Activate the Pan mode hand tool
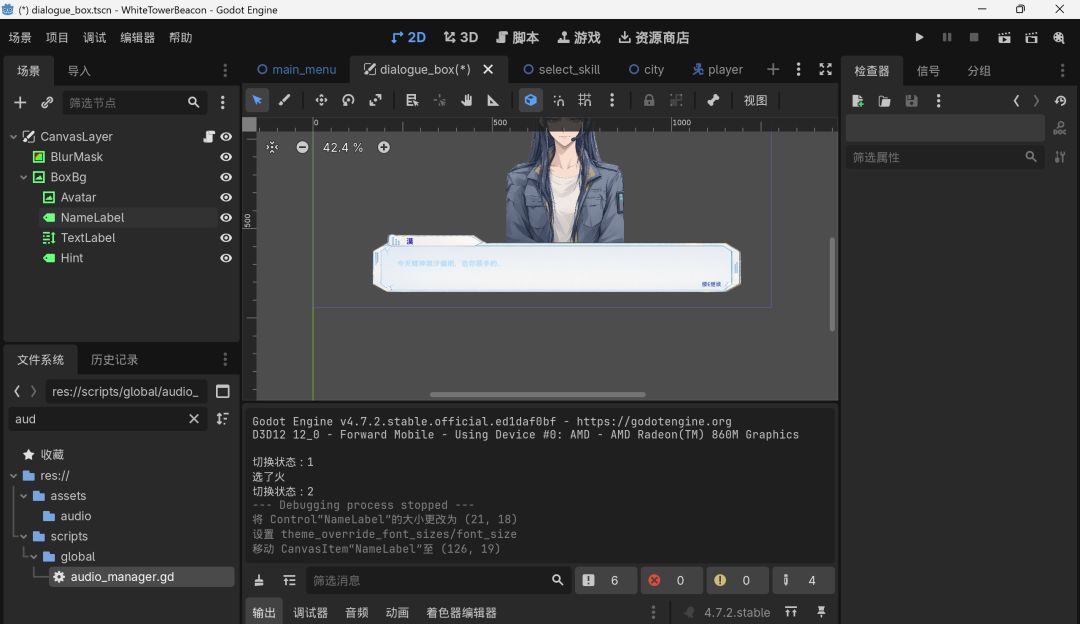Viewport: 1080px width, 624px height. tap(466, 101)
